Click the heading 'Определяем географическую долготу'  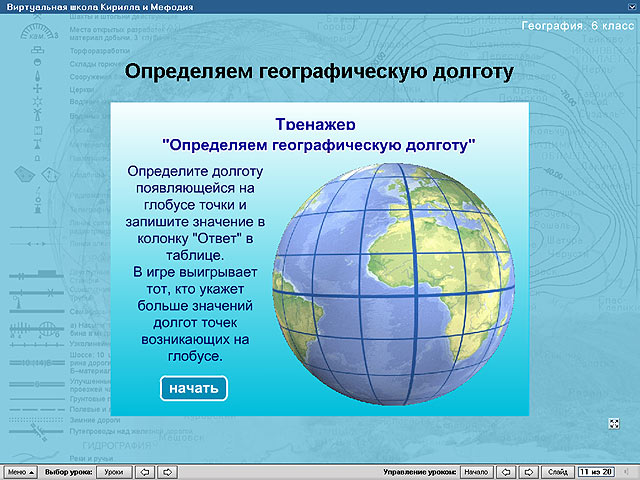pos(317,72)
